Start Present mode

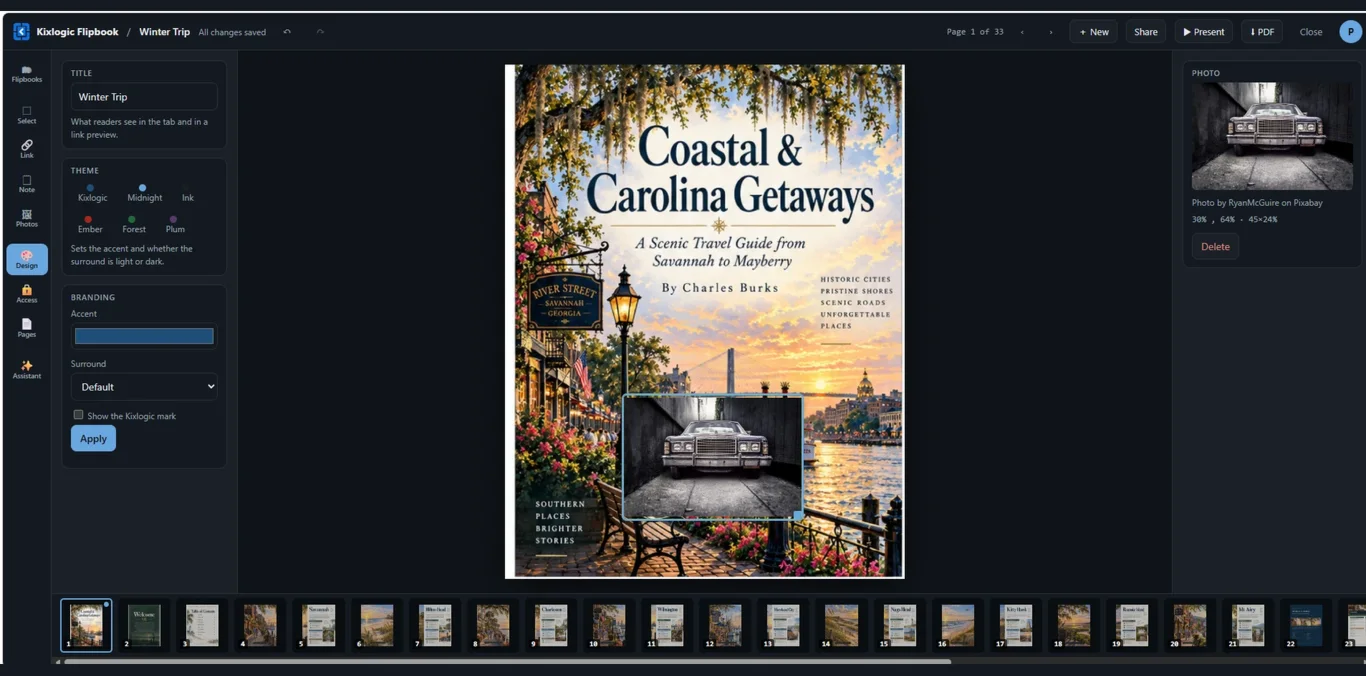tap(1203, 32)
